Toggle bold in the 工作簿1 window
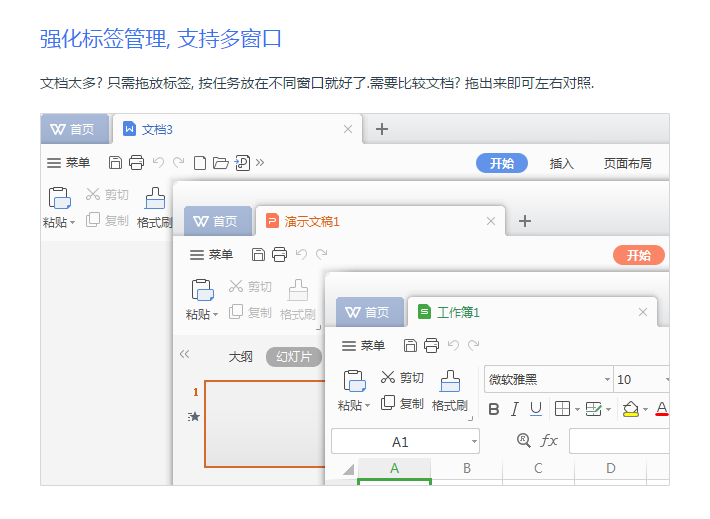Viewport: 710px width, 519px height. 494,409
